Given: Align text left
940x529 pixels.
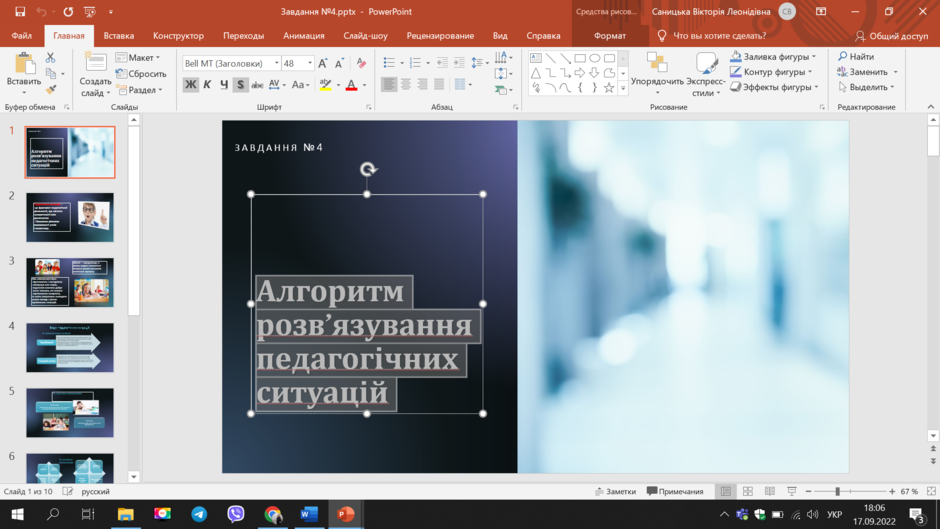Looking at the screenshot, I should point(389,85).
